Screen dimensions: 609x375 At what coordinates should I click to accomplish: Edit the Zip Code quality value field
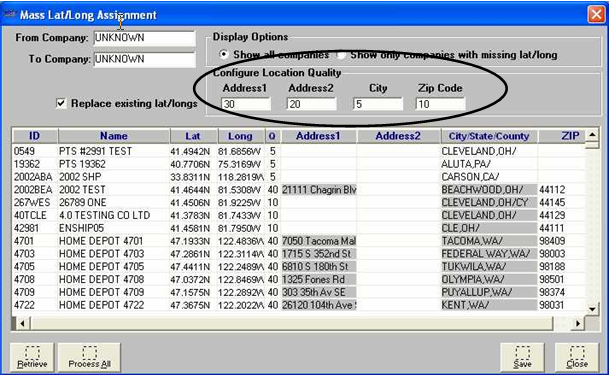pos(440,104)
